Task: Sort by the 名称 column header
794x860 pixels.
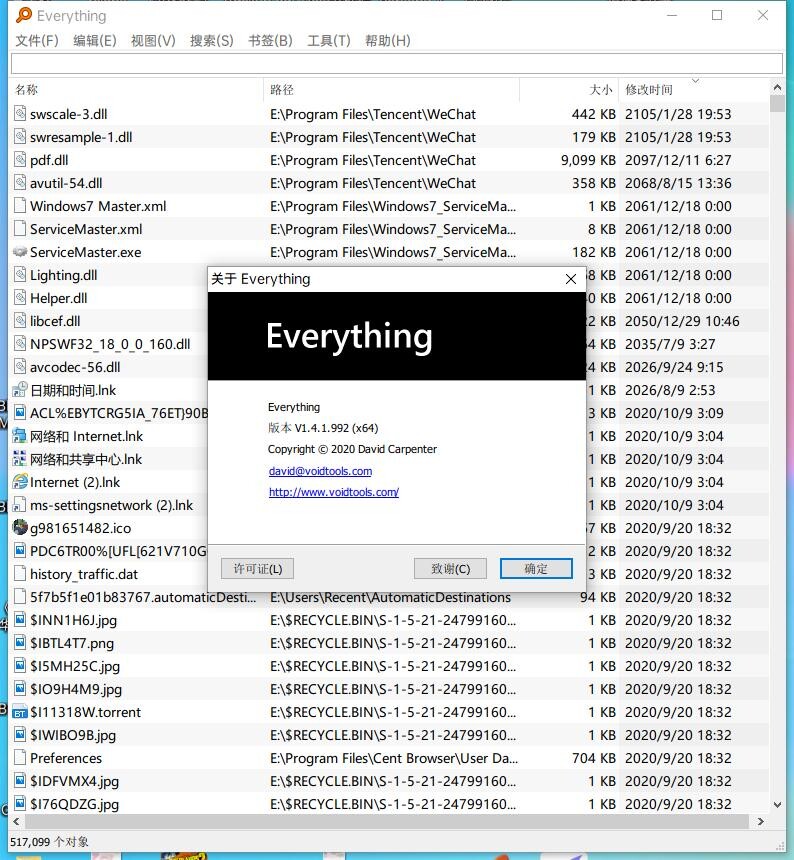Action: click(x=27, y=90)
